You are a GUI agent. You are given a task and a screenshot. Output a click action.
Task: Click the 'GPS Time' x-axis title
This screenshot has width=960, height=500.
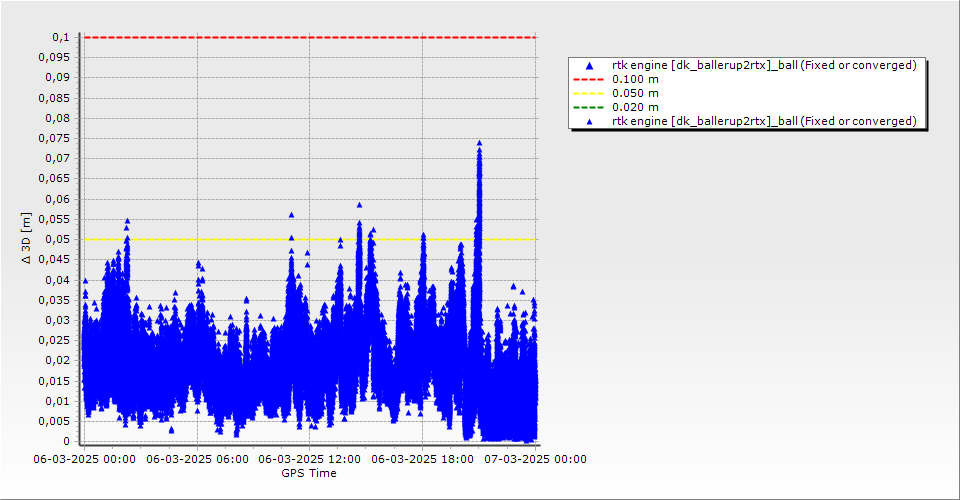coord(309,473)
